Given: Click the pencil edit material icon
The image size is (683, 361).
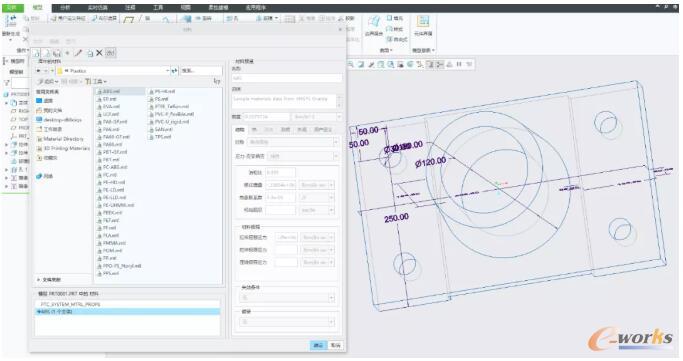Looking at the screenshot, I should (x=78, y=53).
